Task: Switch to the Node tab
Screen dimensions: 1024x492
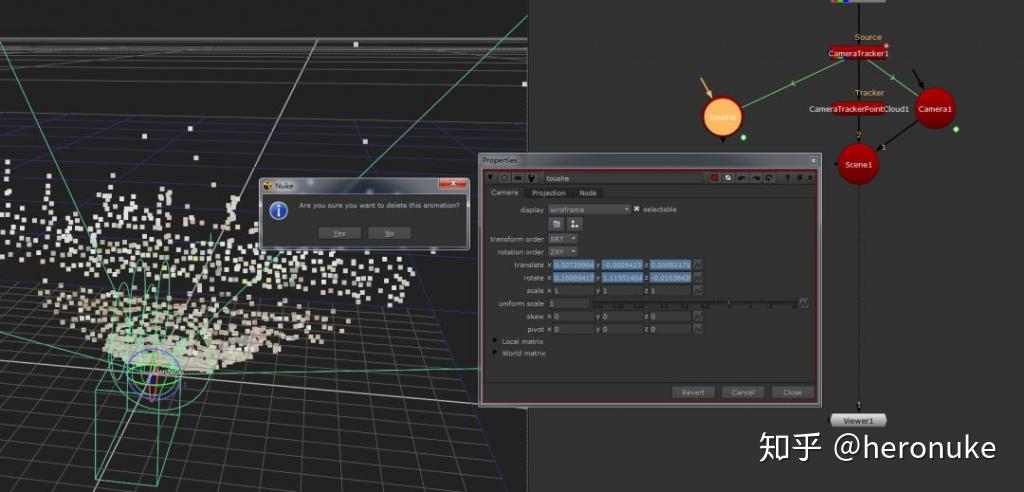Action: (x=588, y=192)
